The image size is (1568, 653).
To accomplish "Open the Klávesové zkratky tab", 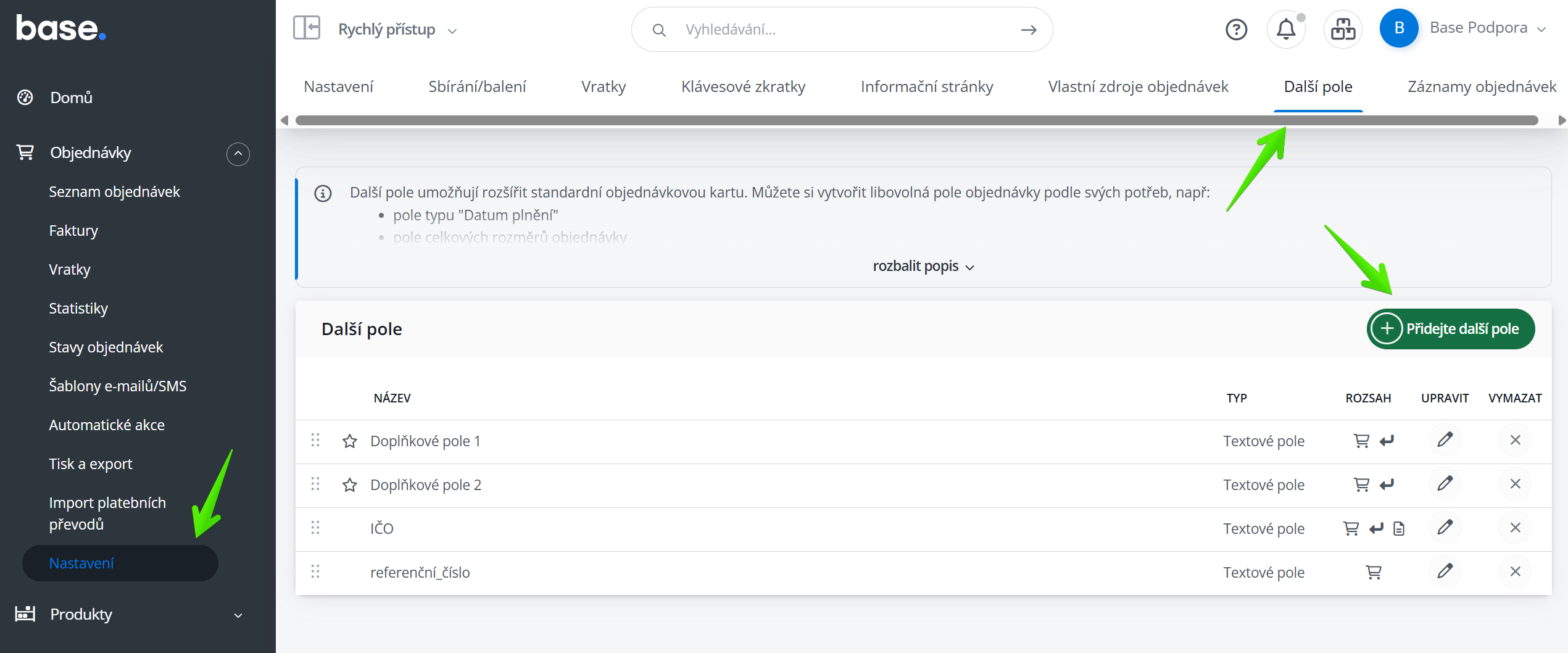I will tap(743, 86).
